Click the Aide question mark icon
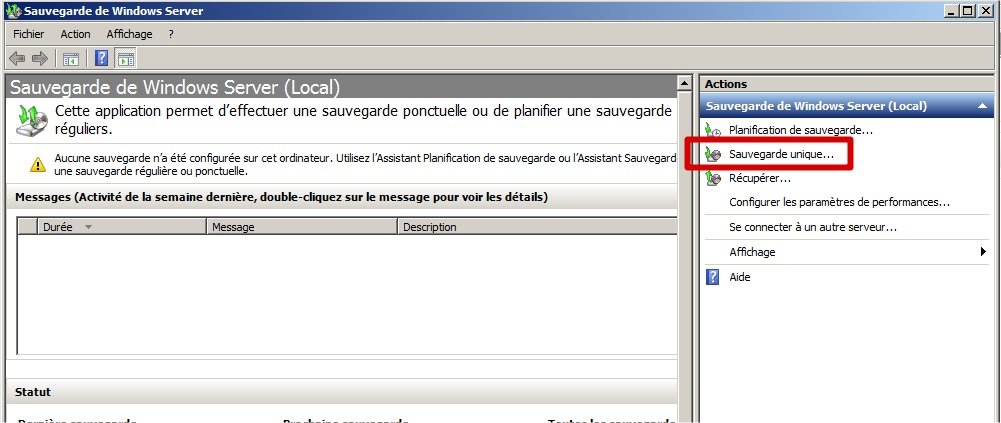Screen dimensions: 1001x423 pyautogui.click(x=713, y=277)
